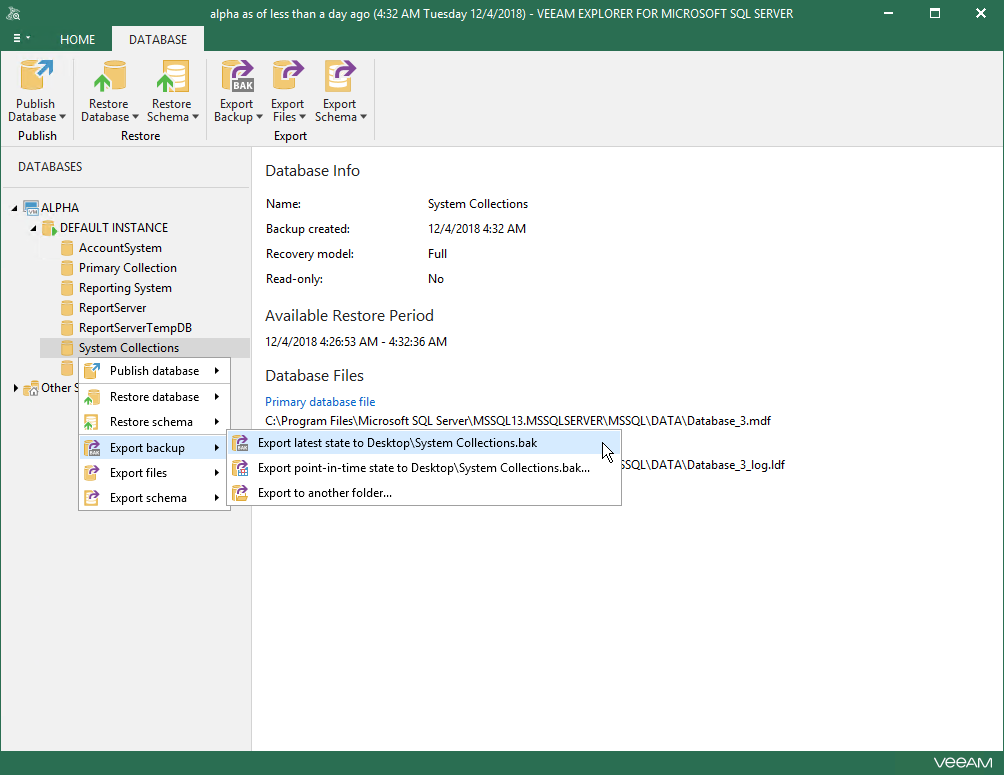Click the Publish database context menu icon

pos(92,371)
